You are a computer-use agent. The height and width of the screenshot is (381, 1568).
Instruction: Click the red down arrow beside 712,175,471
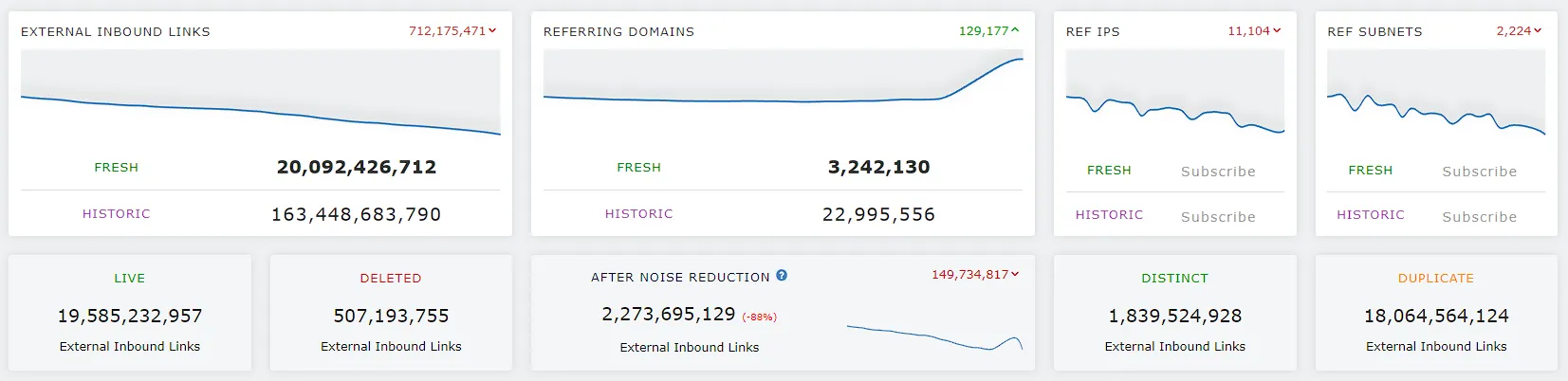pyautogui.click(x=492, y=31)
